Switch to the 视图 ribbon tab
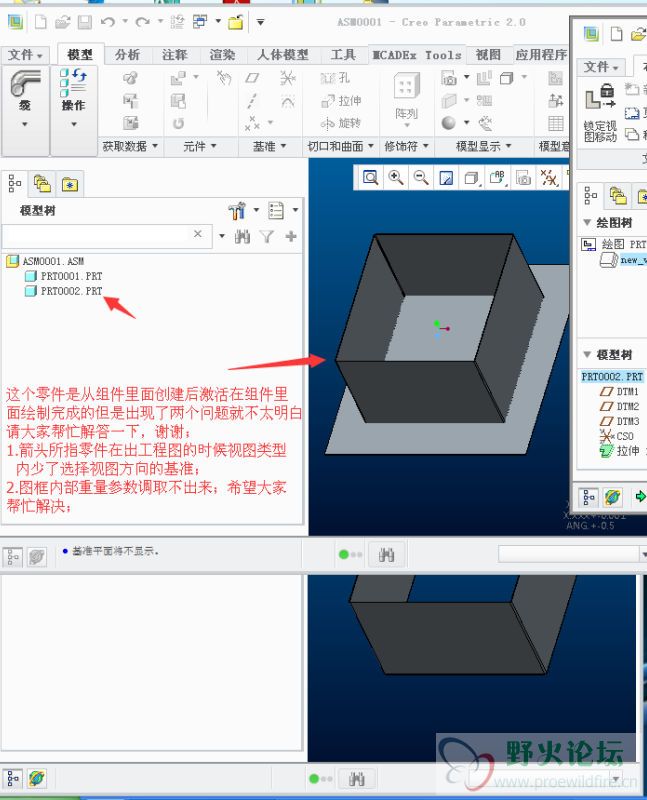The height and width of the screenshot is (800, 647). point(488,55)
